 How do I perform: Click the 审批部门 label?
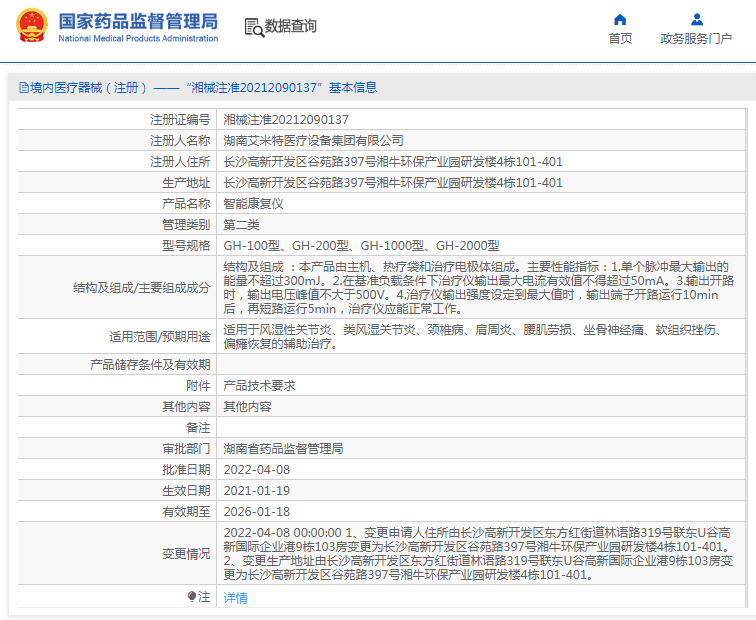186,449
